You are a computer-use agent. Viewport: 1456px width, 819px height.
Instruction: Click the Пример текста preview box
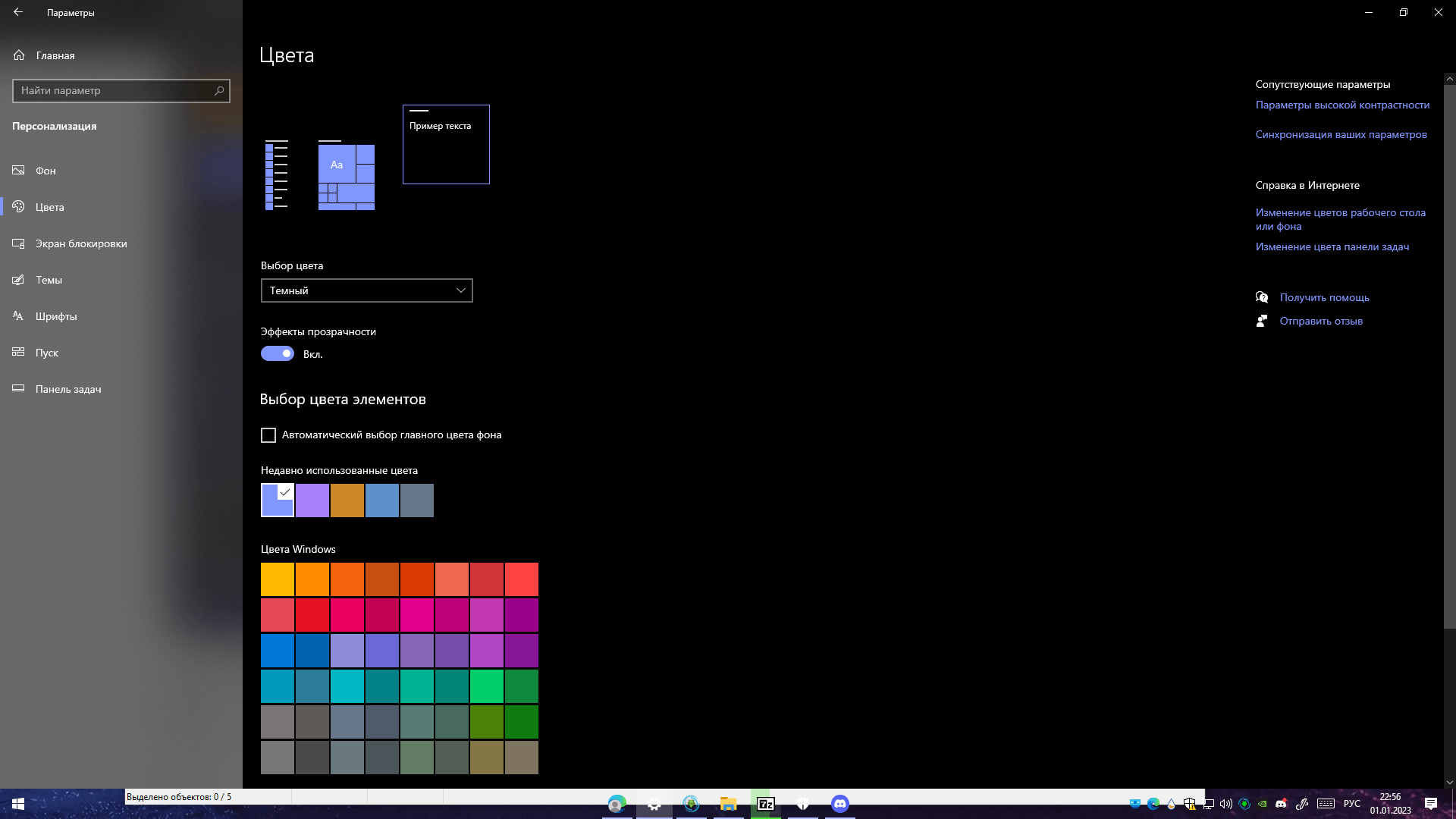tap(446, 144)
